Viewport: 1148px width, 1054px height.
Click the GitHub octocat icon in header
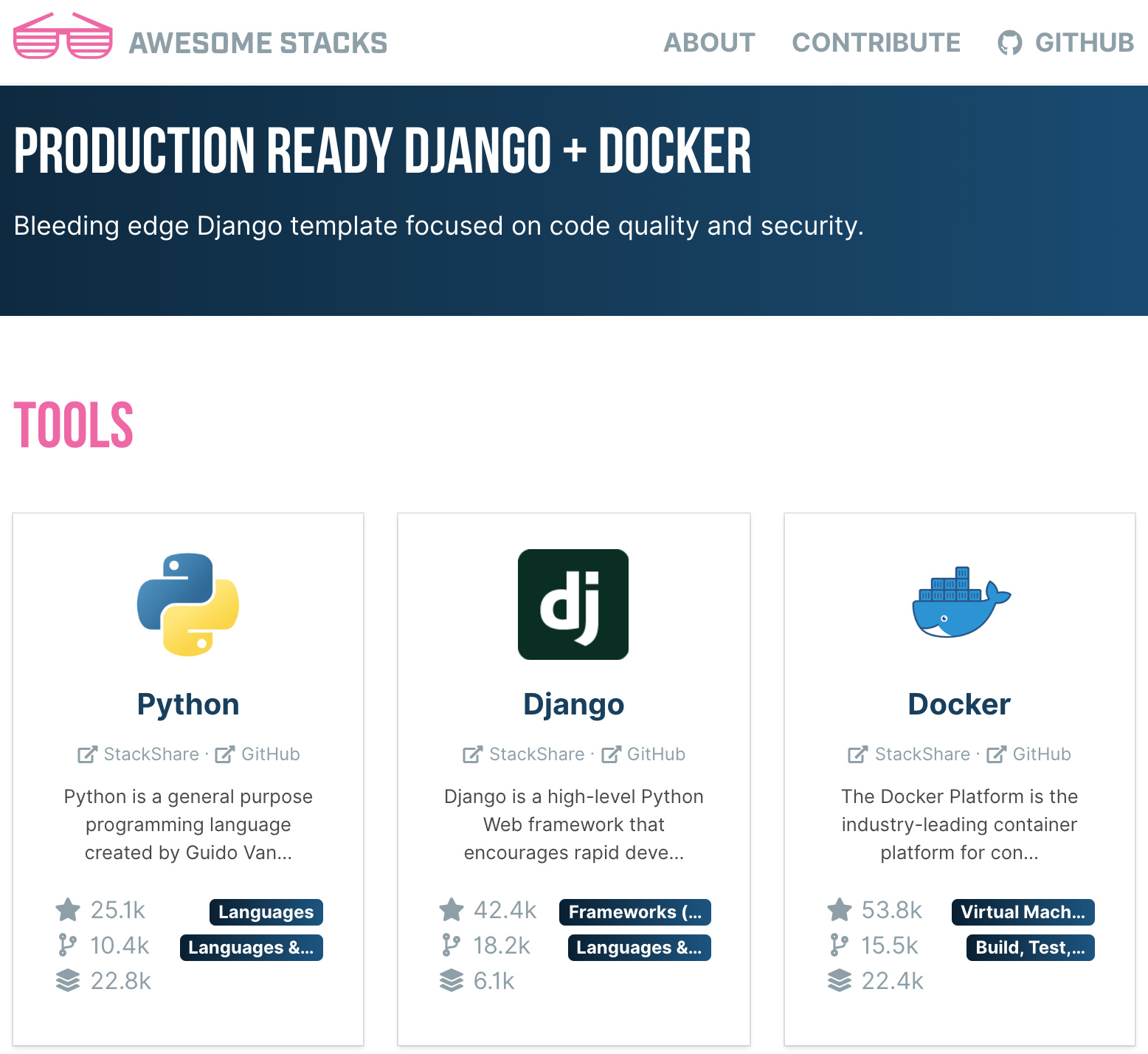[1010, 43]
